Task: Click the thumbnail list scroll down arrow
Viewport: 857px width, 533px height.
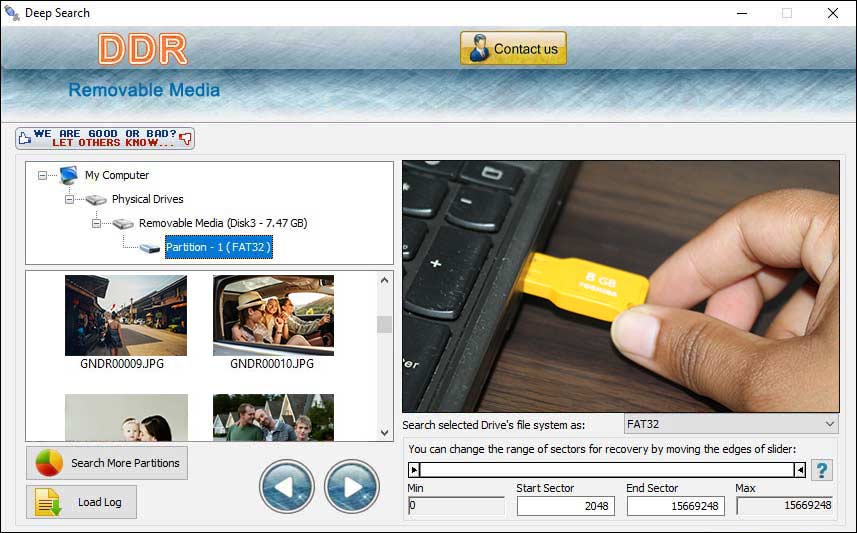Action: click(x=384, y=433)
